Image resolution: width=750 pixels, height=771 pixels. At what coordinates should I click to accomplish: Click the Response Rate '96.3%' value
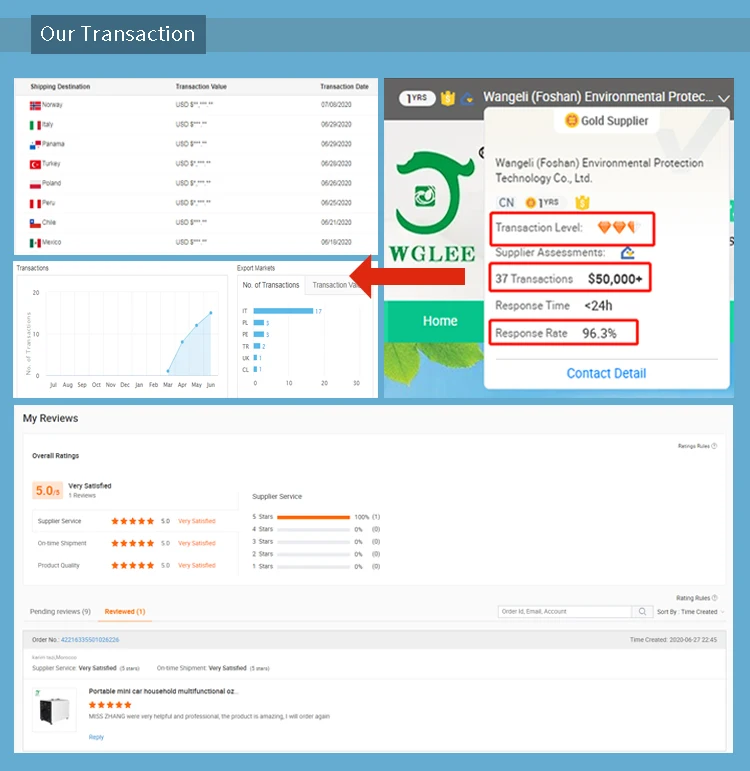pos(599,333)
